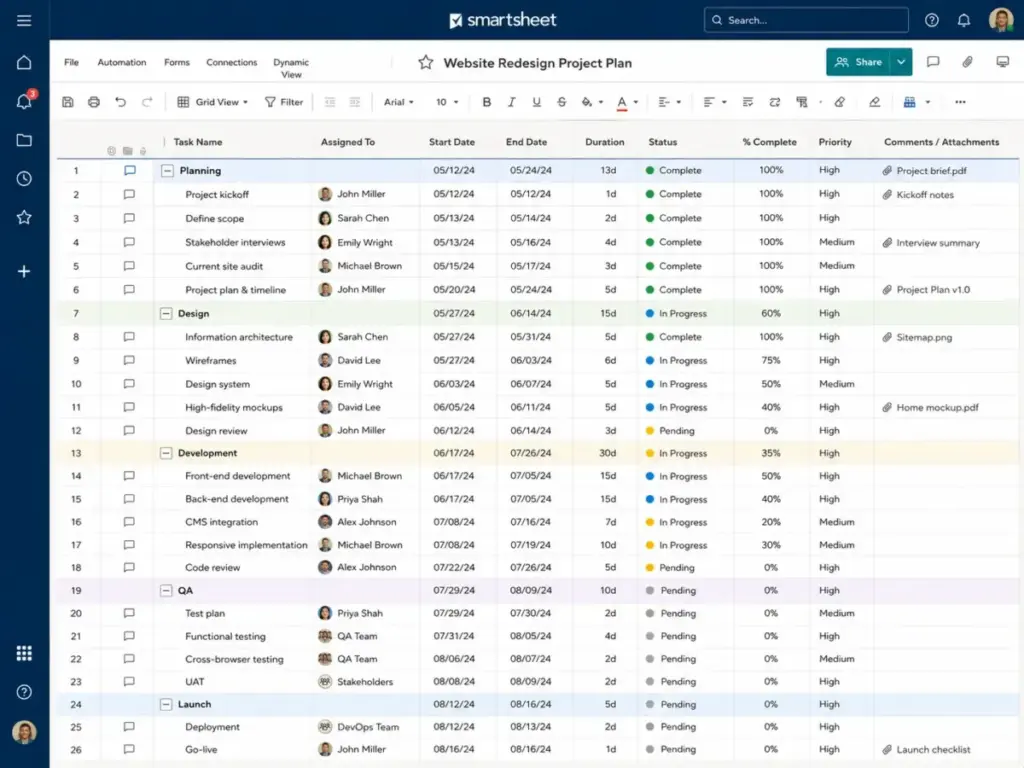The height and width of the screenshot is (768, 1024).
Task: Open the attachments paperclip in header
Action: 967,62
